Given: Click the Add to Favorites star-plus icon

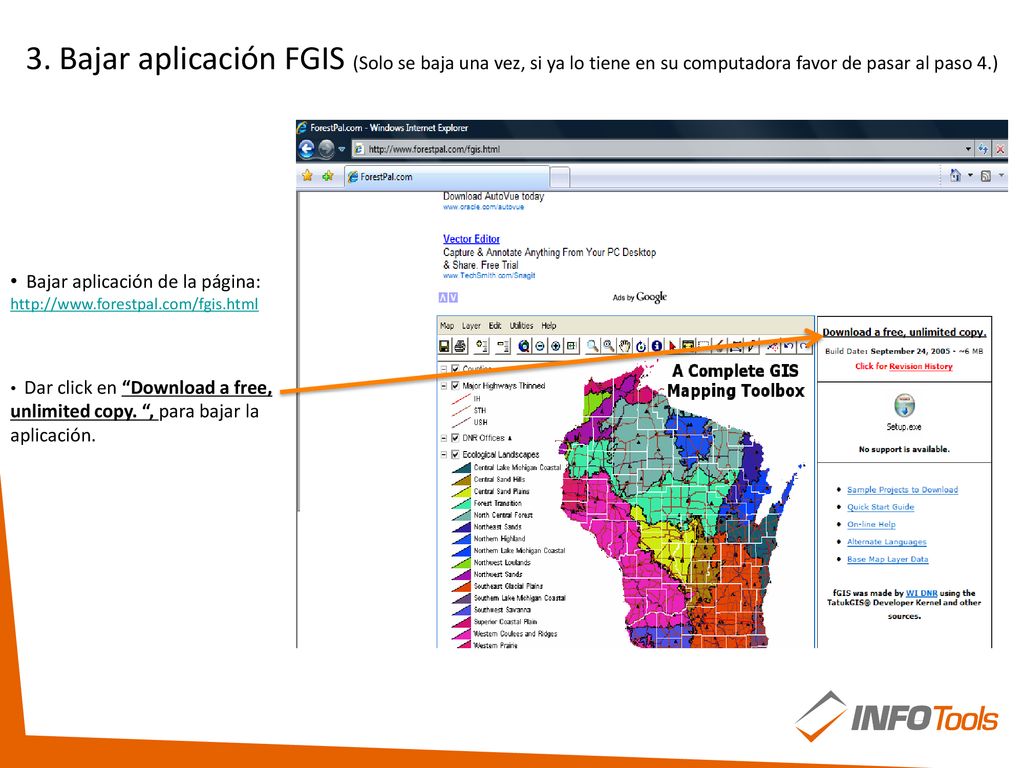Looking at the screenshot, I should [328, 176].
